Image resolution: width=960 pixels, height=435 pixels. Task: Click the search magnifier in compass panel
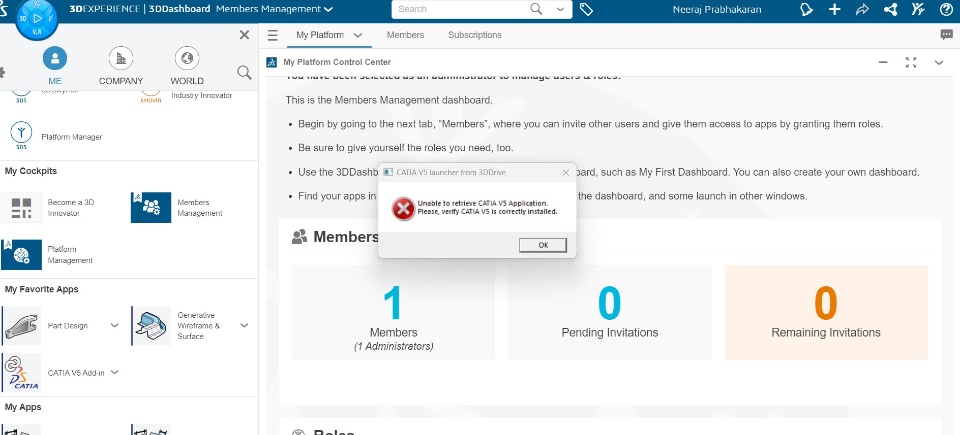(244, 73)
